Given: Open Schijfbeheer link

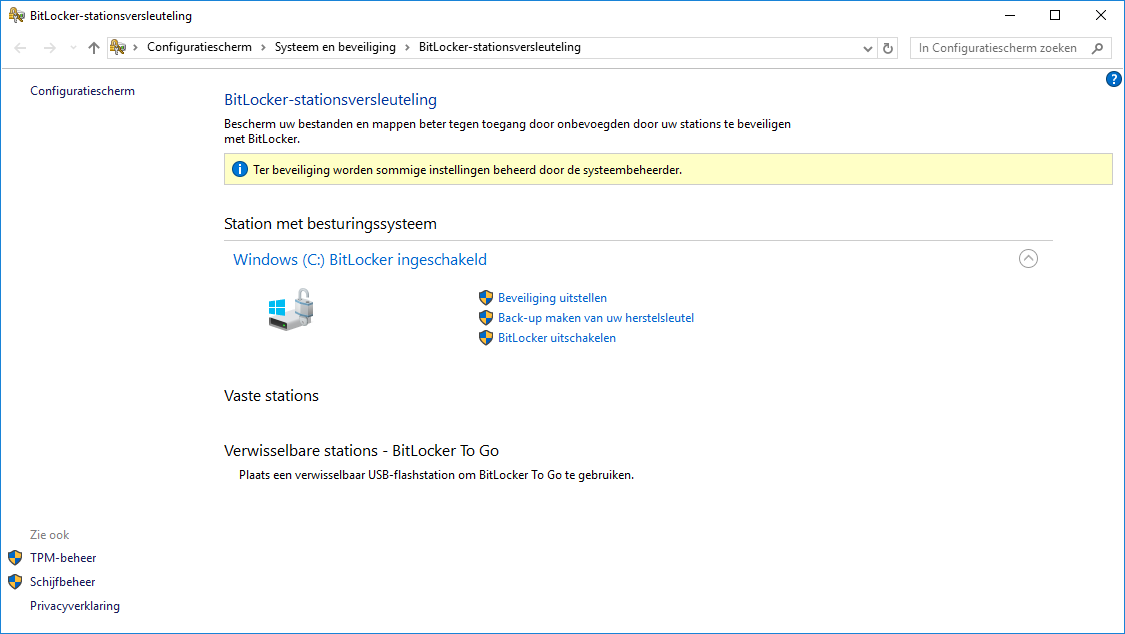Looking at the screenshot, I should (x=62, y=582).
